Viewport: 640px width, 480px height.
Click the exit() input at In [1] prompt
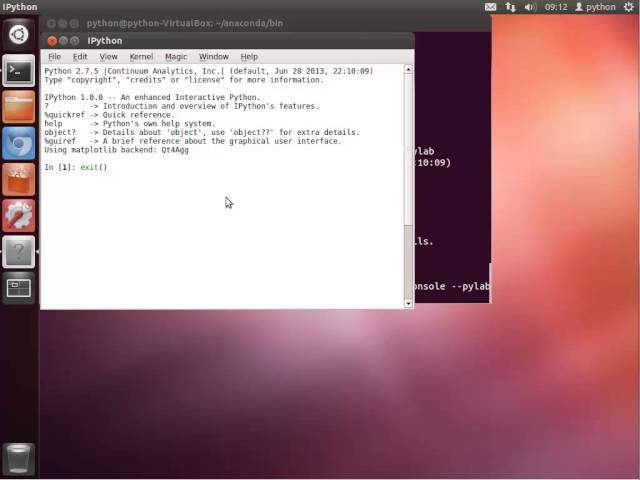pyautogui.click(x=94, y=167)
